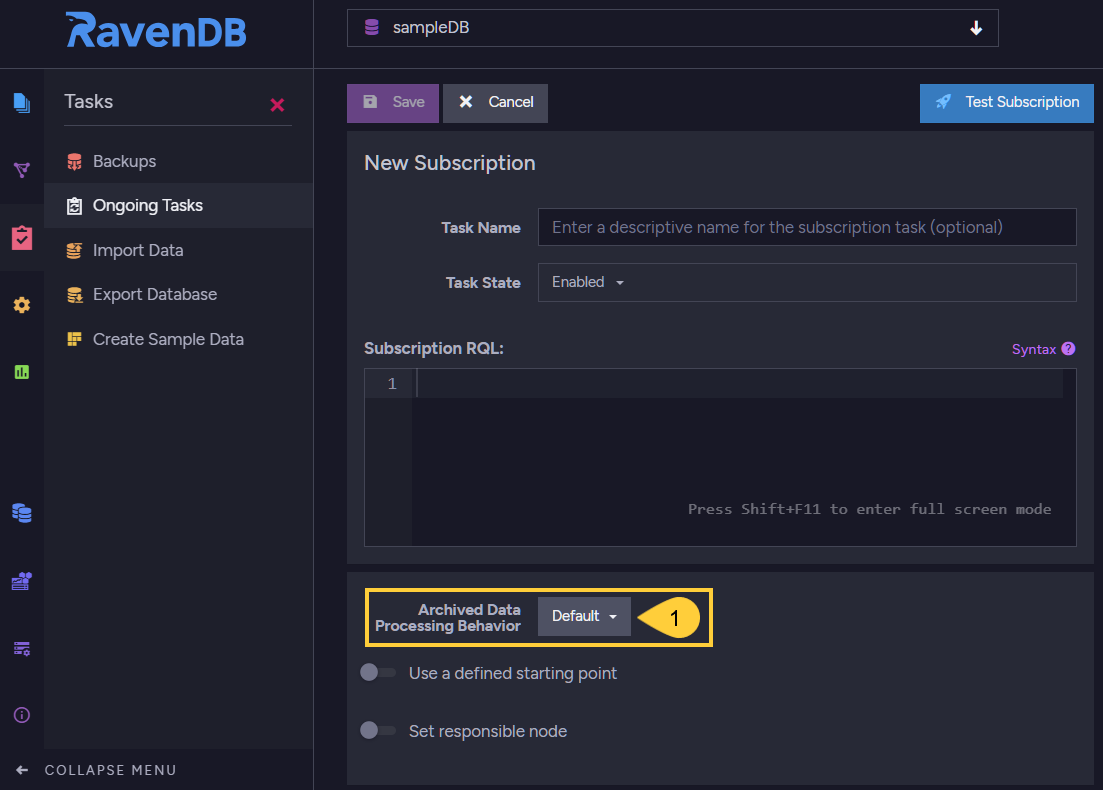Screen dimensions: 1103x790
Task: Open the Documents sidebar icon
Action: coord(22,103)
